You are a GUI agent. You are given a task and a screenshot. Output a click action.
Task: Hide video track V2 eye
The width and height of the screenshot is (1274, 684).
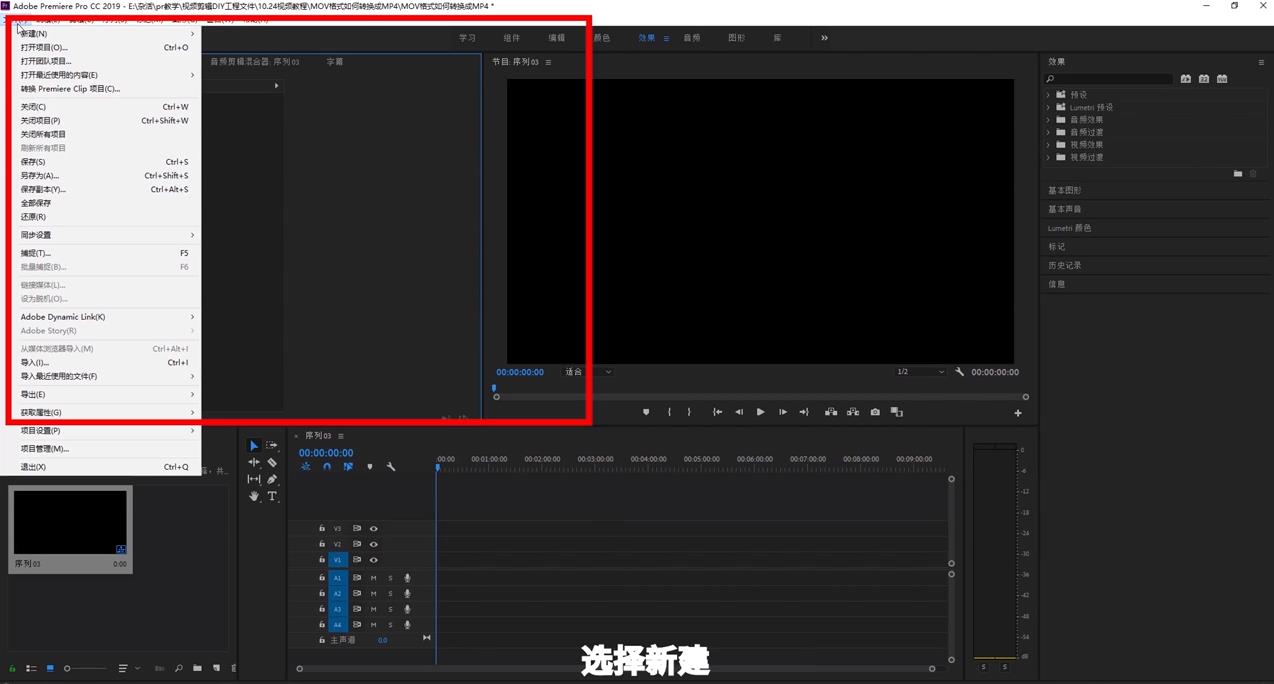click(374, 544)
